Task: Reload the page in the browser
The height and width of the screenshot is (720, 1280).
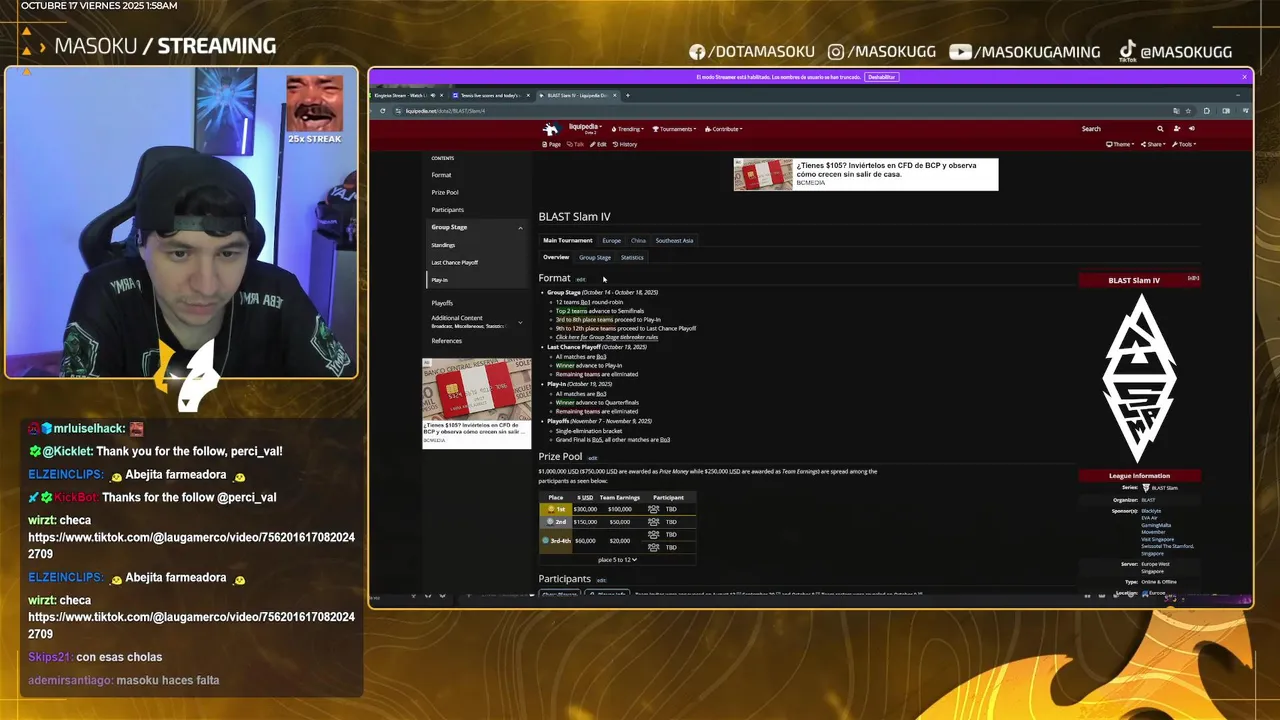Action: point(382,111)
